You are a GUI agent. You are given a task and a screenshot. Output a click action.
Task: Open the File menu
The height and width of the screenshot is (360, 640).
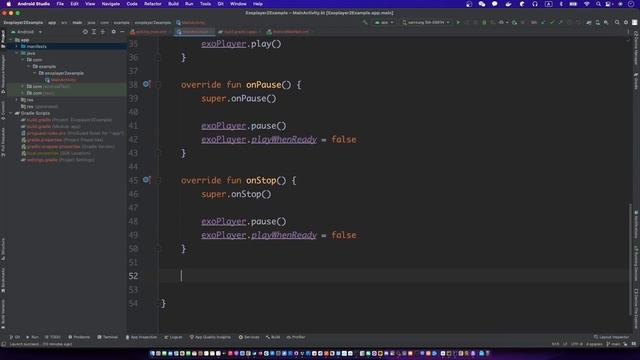click(60, 4)
